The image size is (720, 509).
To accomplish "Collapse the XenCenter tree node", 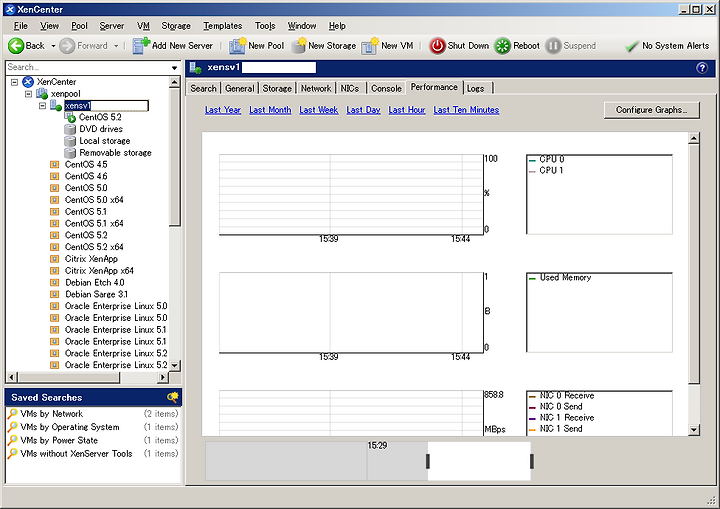I will [x=14, y=82].
